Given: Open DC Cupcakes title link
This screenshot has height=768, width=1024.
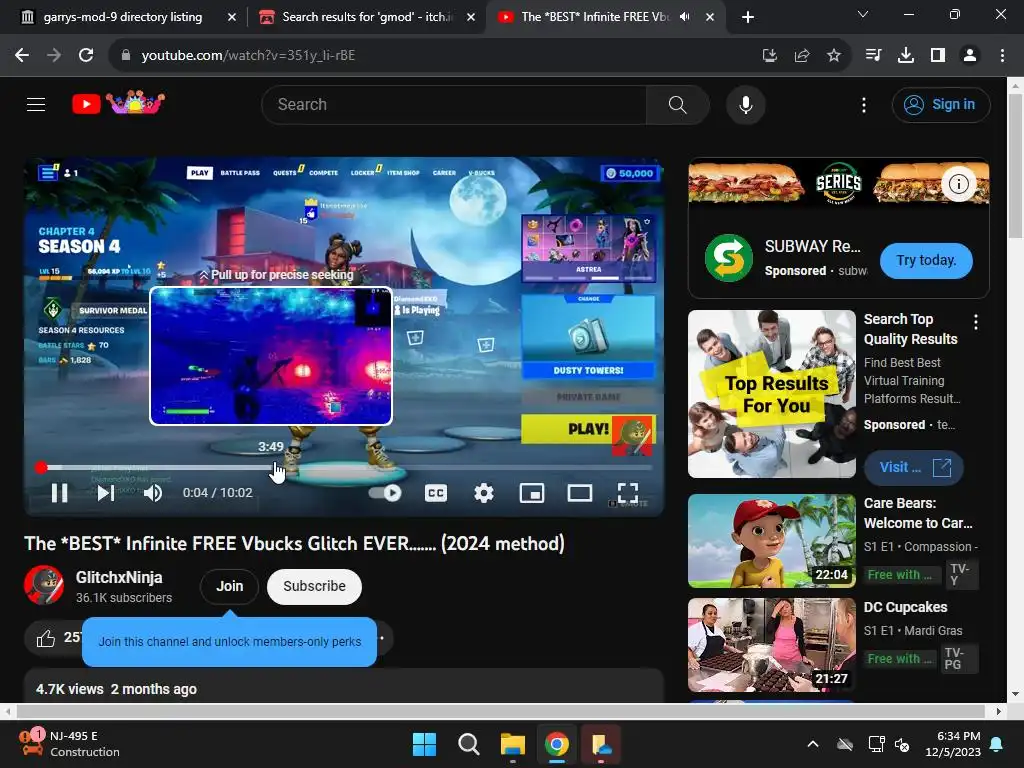Looking at the screenshot, I should (905, 607).
